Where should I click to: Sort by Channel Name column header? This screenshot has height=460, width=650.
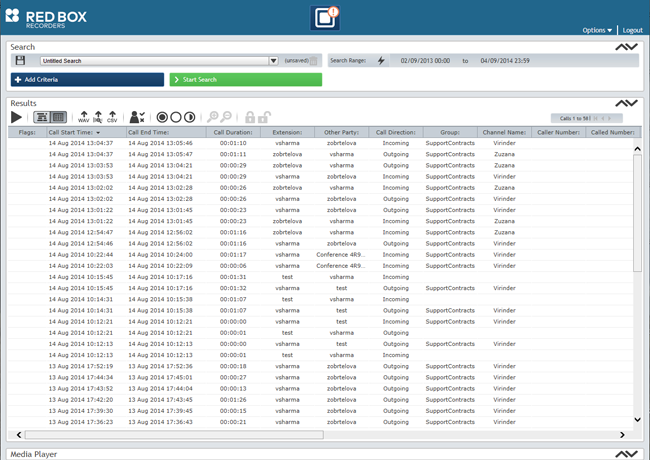504,133
